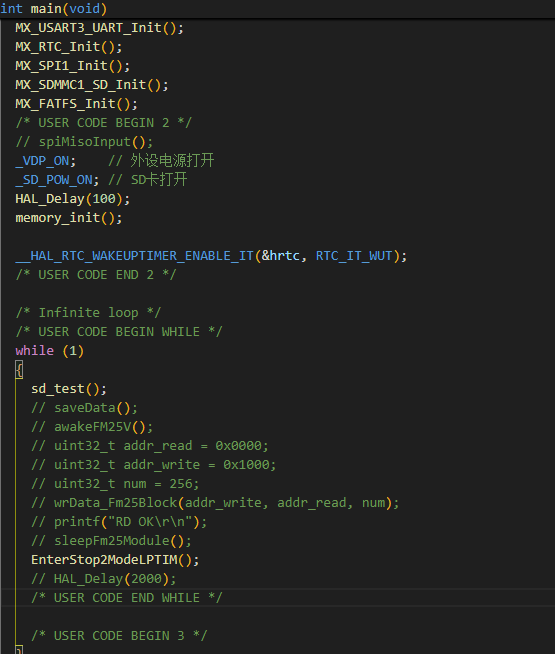This screenshot has height=654, width=555.
Task: Click the USER CODE END WHILE comment
Action: [127, 598]
